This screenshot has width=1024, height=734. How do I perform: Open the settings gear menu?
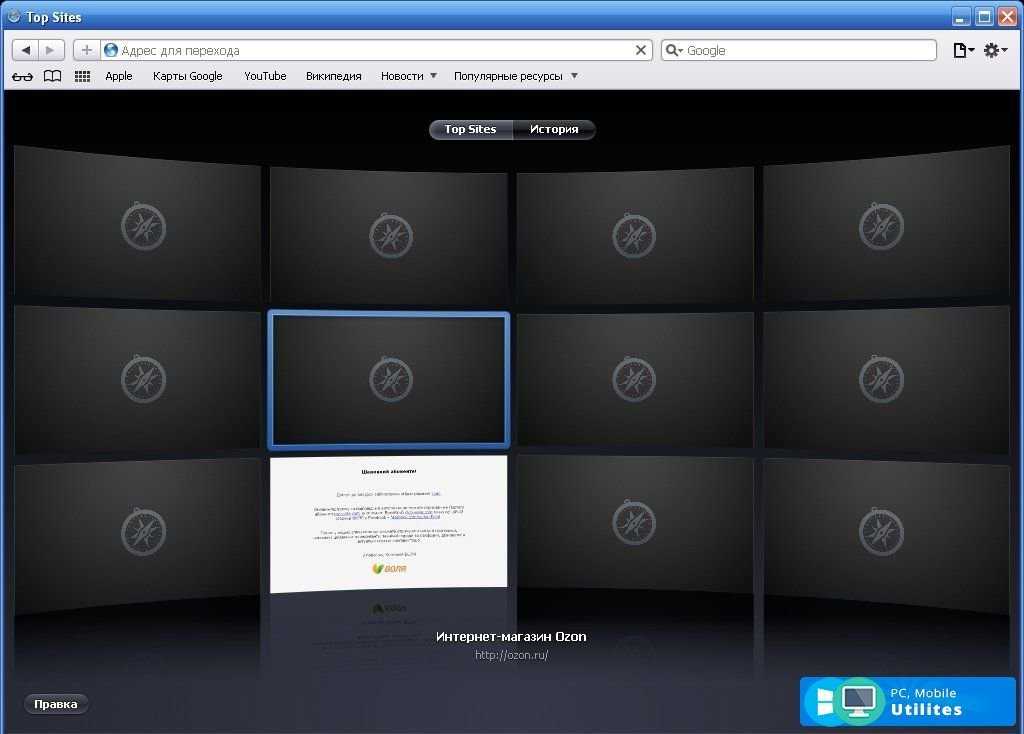point(994,50)
